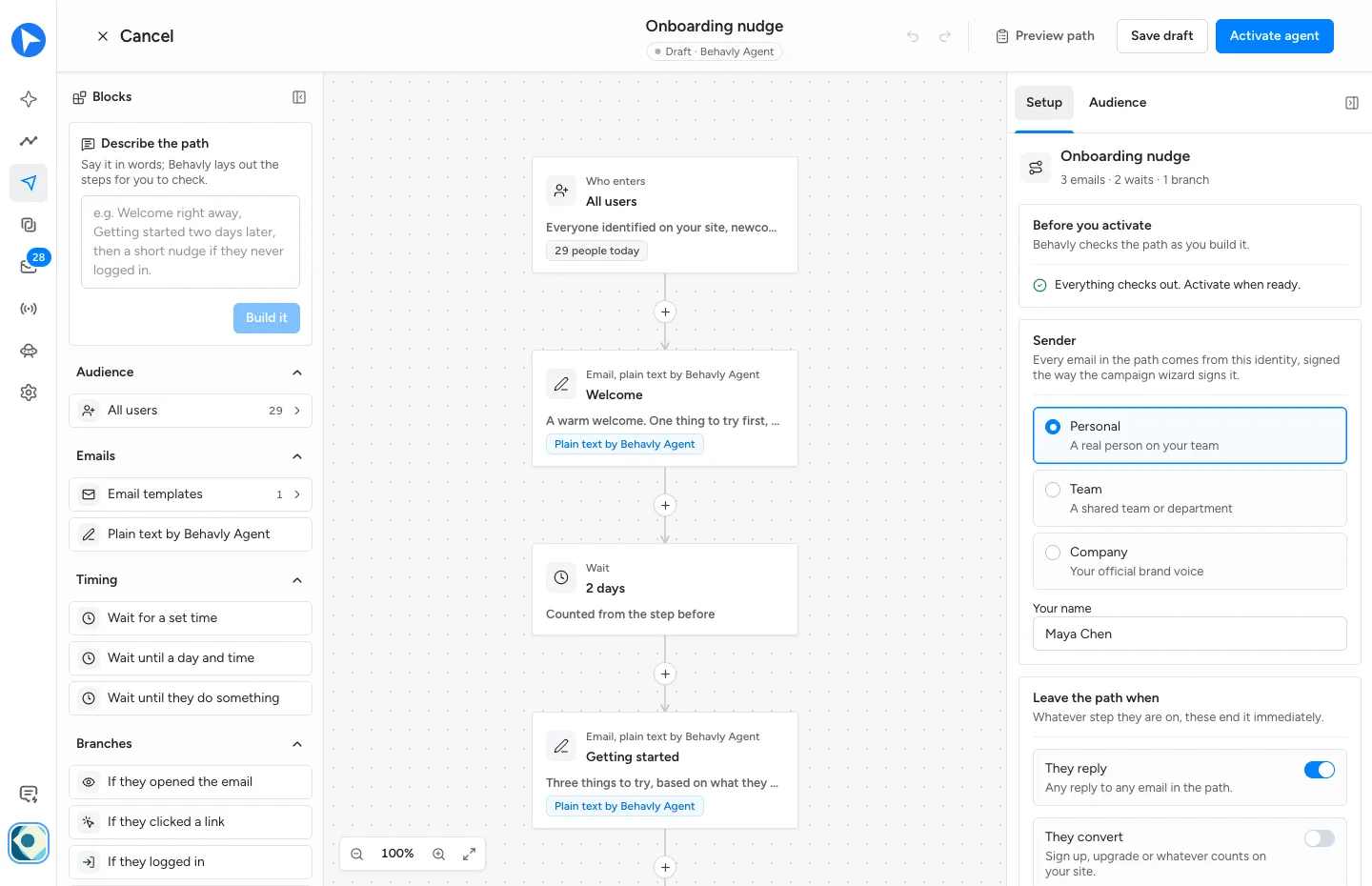
Task: Open the settings gear in sidebar
Action: click(x=29, y=393)
